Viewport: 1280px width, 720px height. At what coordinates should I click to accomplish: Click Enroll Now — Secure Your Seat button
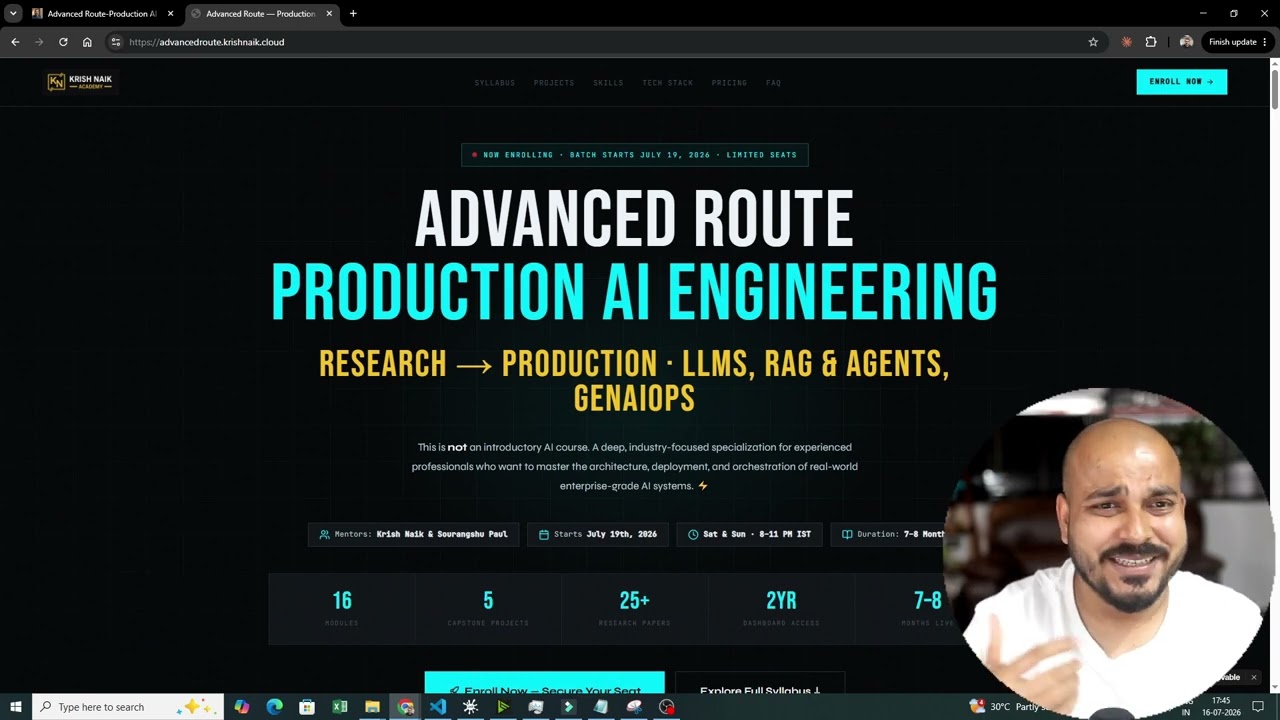pos(544,683)
